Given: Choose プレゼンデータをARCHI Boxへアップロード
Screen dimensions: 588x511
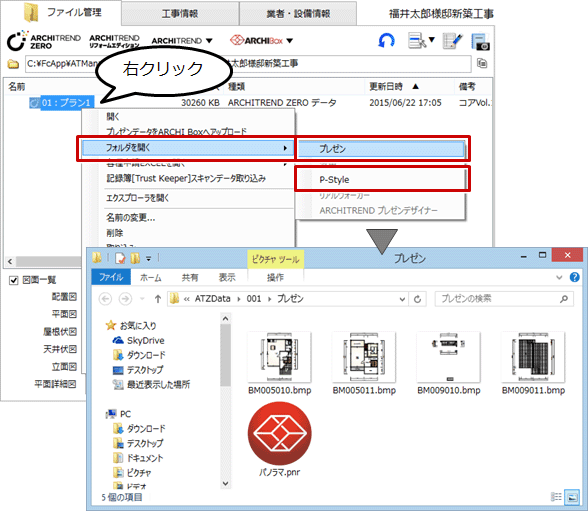Looking at the screenshot, I should coord(176,131).
